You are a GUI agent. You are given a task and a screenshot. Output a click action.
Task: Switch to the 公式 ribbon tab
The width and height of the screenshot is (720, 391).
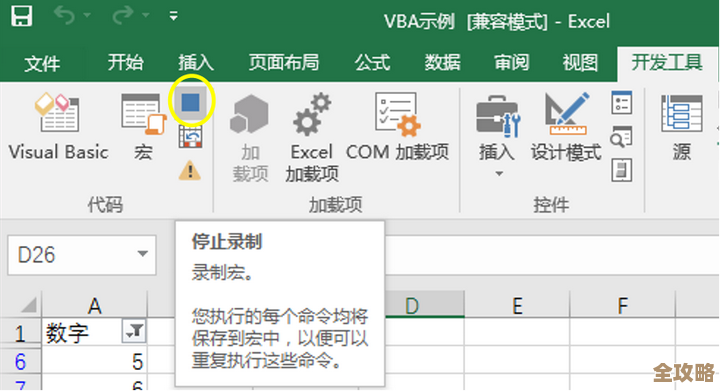coord(372,62)
